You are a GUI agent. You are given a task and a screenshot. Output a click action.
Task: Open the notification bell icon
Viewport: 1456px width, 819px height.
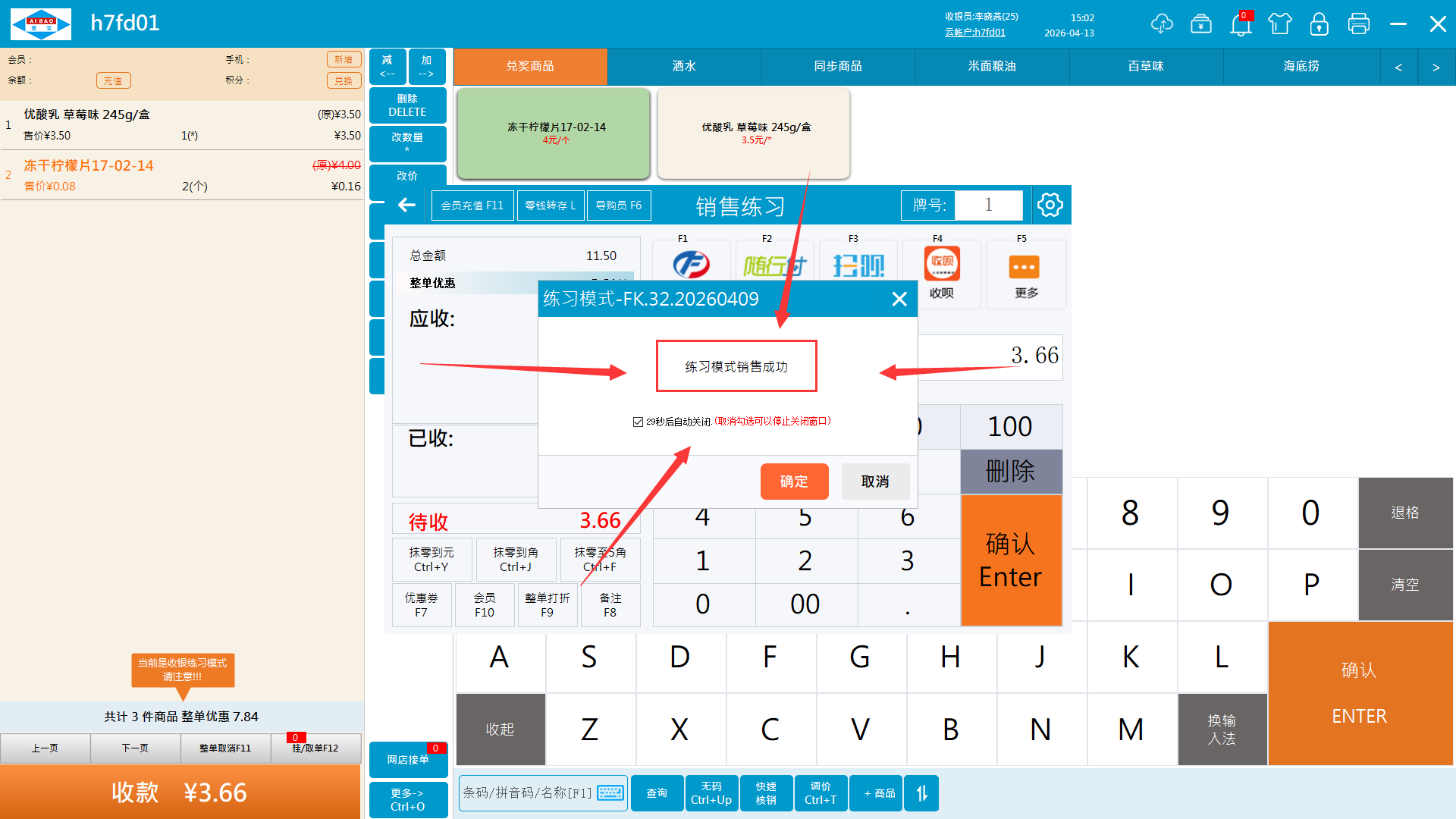[1241, 24]
